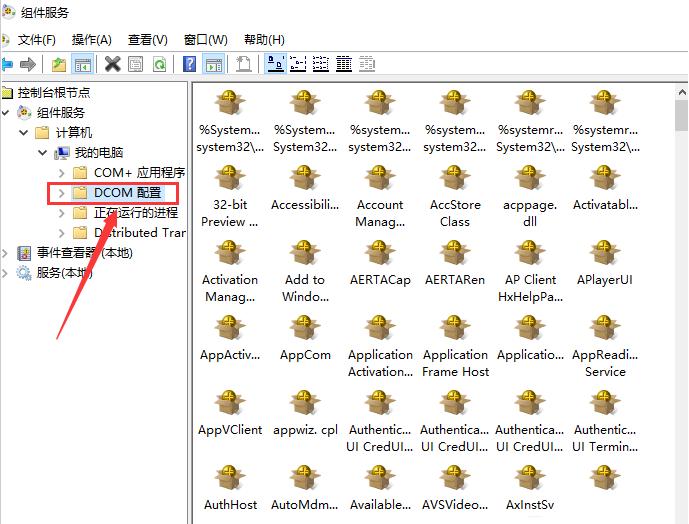This screenshot has width=689, height=524.
Task: Expand the COM+ 应用程序 node
Action: tap(61, 172)
